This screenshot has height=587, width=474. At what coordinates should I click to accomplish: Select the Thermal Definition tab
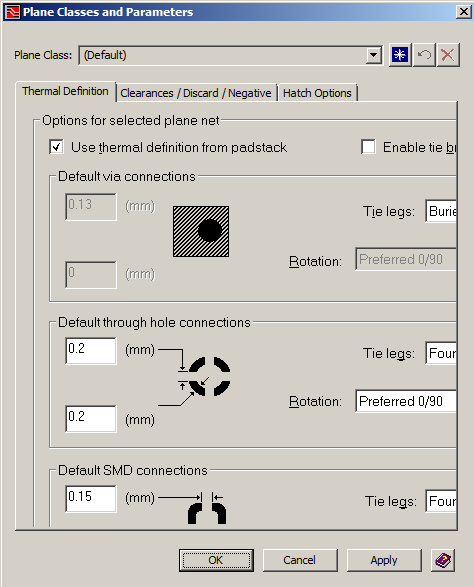[x=65, y=91]
